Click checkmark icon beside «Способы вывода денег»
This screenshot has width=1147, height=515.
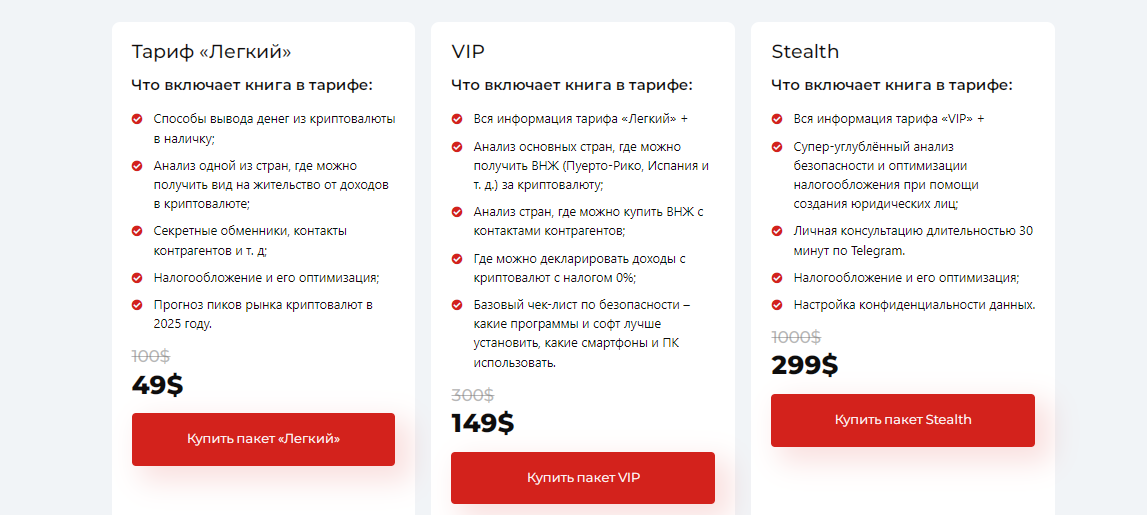tap(137, 119)
